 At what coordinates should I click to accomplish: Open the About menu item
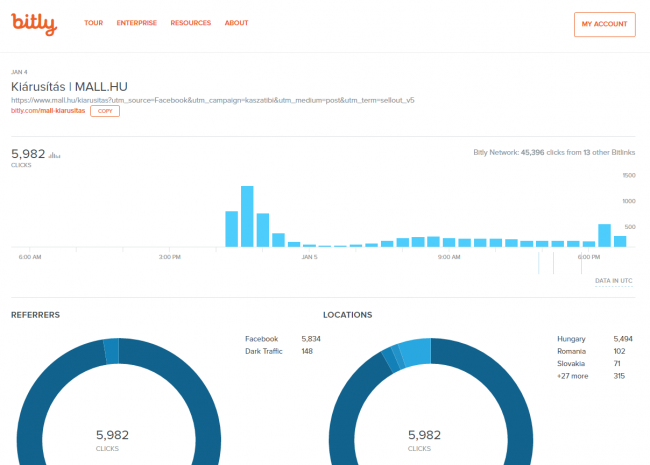(236, 23)
